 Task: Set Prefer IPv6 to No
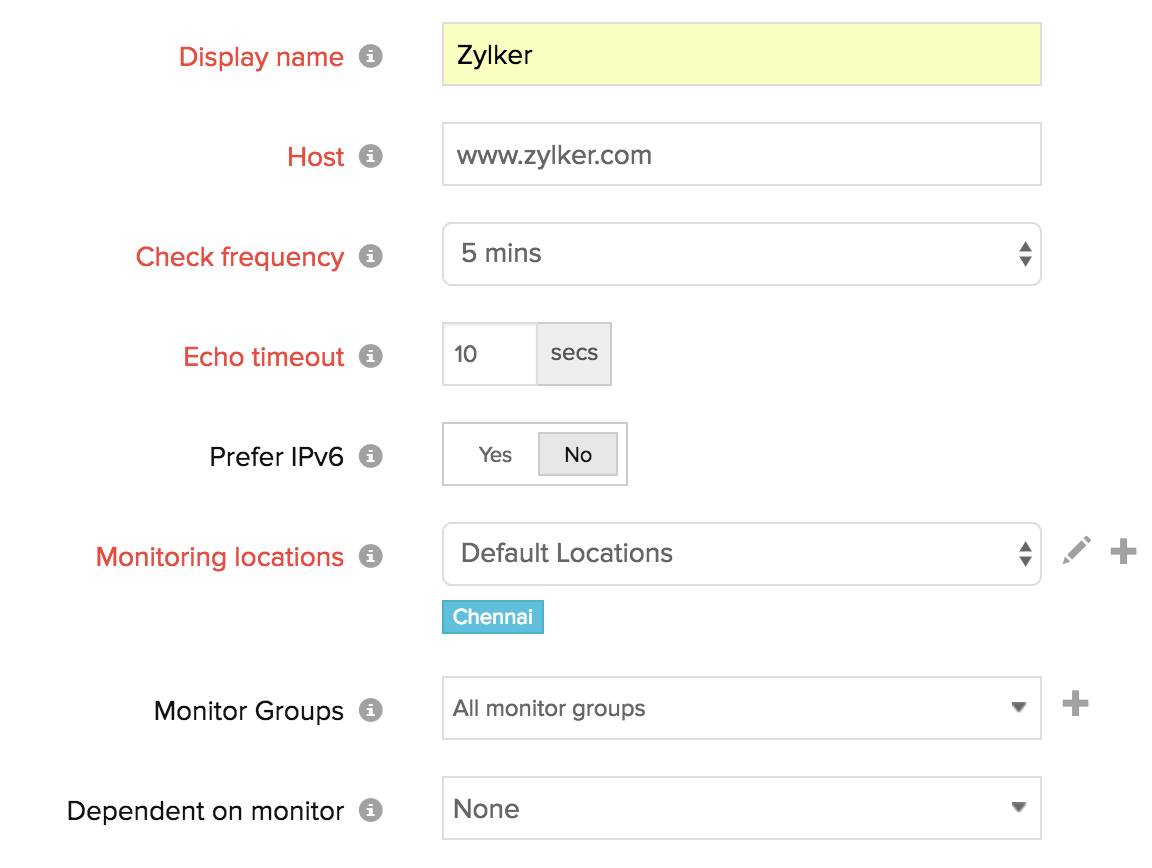tap(578, 455)
